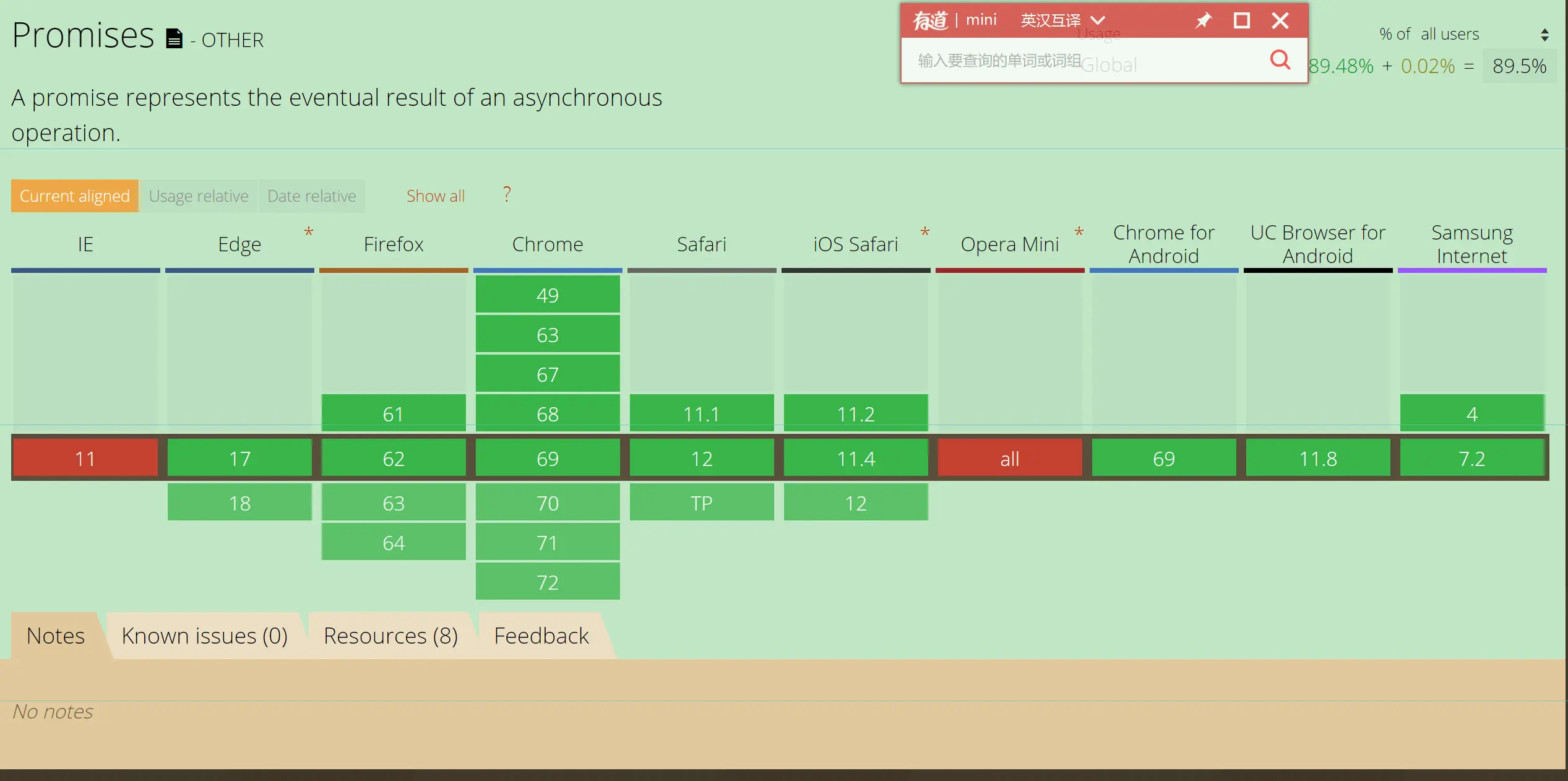1568x781 pixels.
Task: Open the Feedback tab
Action: 542,636
